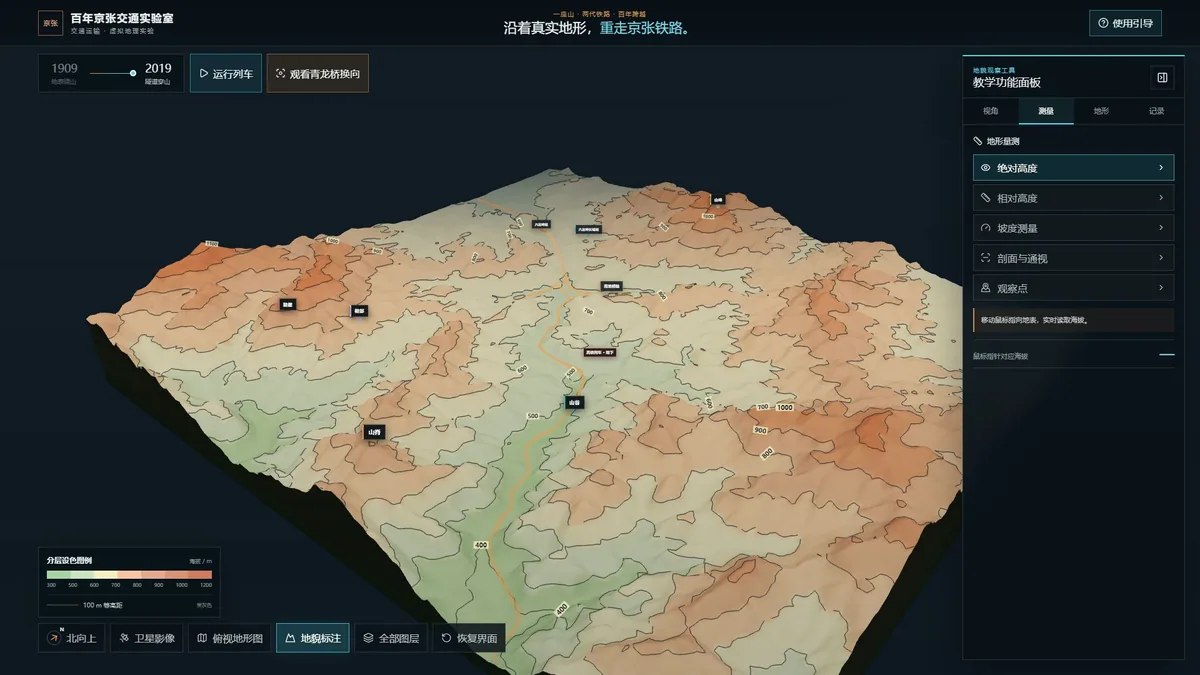The height and width of the screenshot is (675, 1200).
Task: Switch to the 测量 tab
Action: point(1046,111)
